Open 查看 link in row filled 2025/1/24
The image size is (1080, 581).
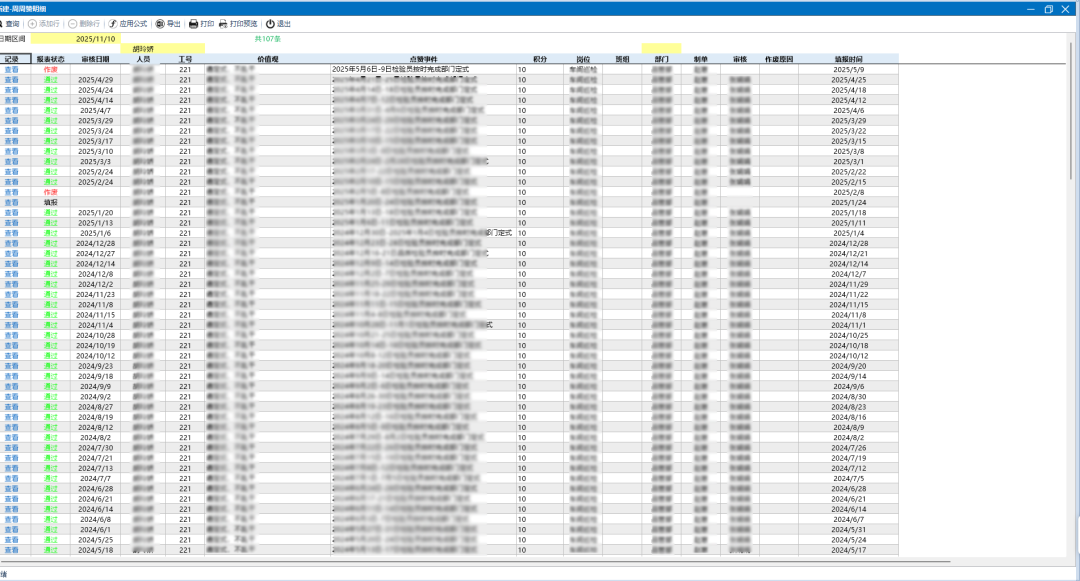(12, 202)
